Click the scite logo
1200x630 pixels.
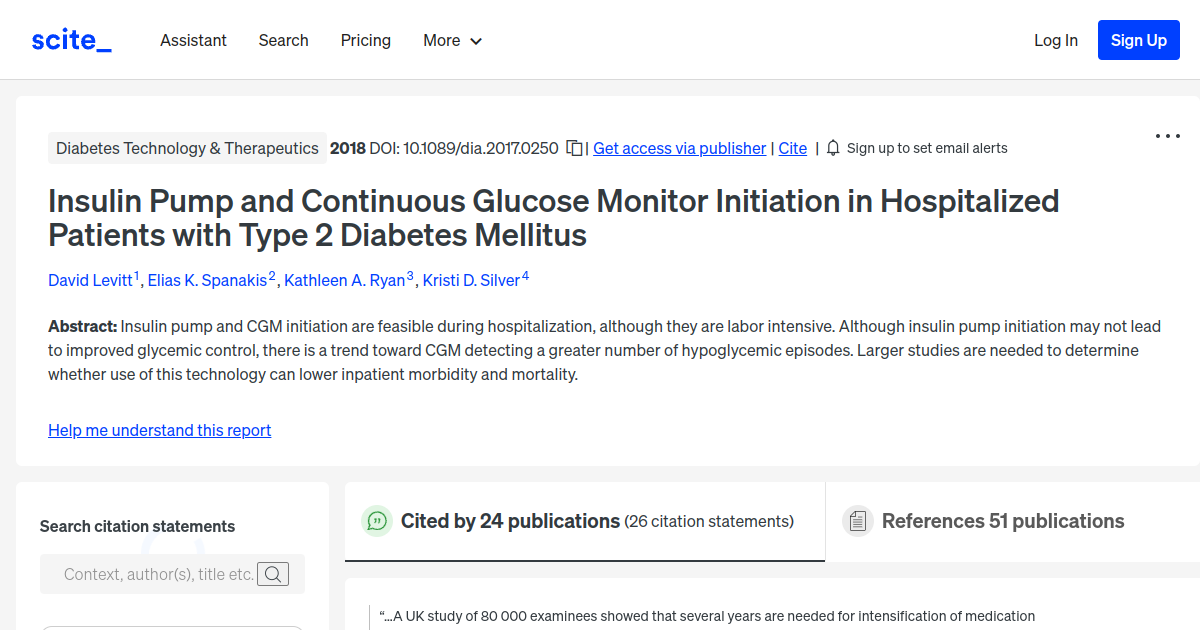click(70, 39)
